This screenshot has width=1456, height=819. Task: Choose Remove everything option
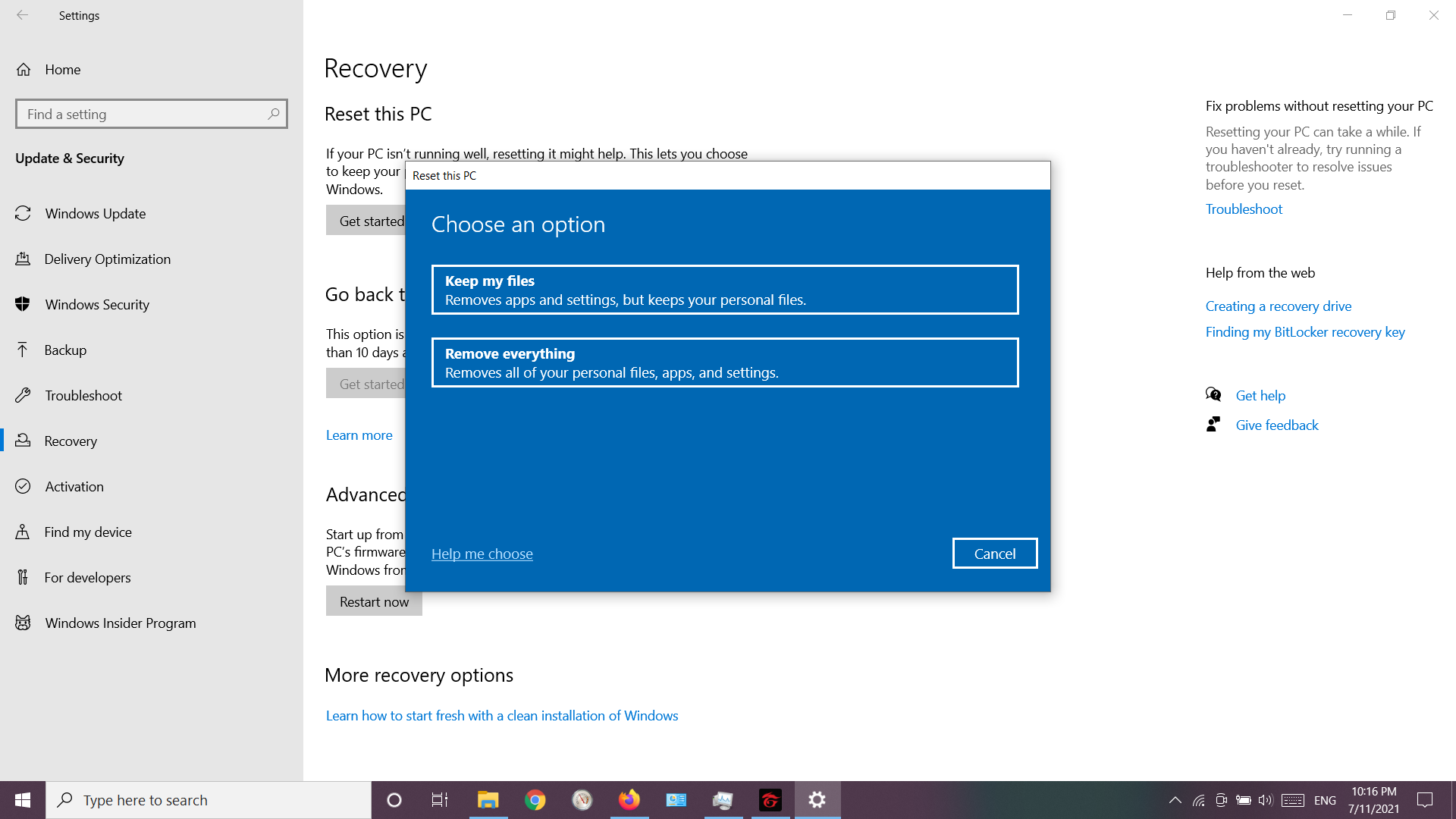click(724, 362)
